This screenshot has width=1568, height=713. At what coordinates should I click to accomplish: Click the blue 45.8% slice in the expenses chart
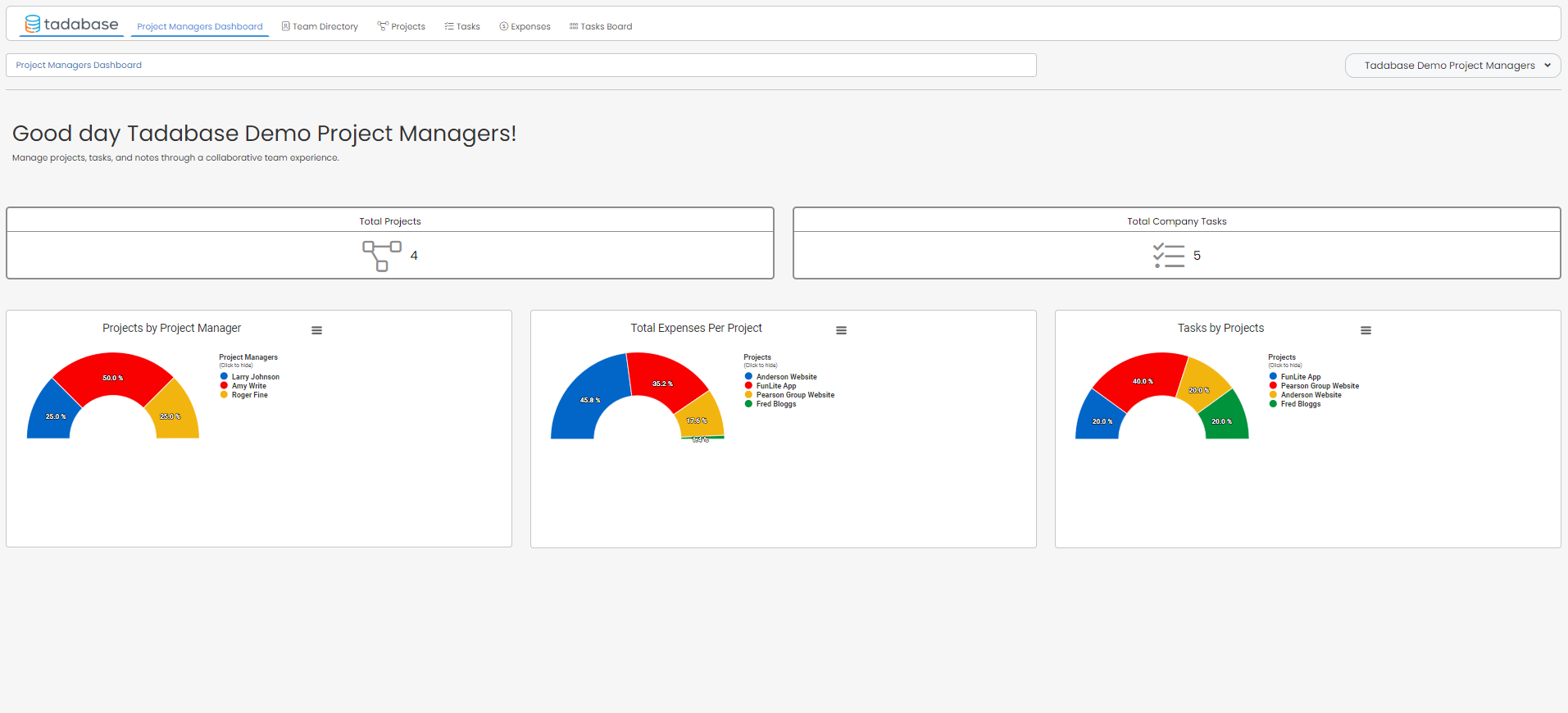click(x=590, y=400)
